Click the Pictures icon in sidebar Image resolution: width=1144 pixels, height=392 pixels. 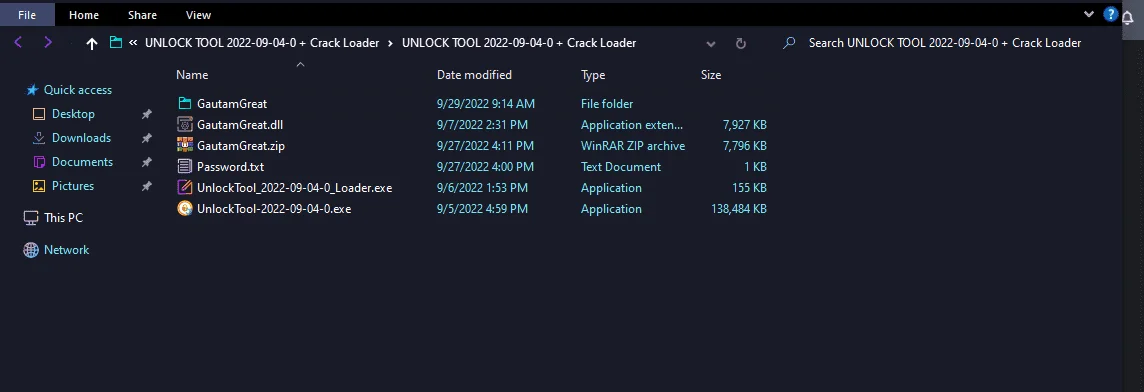click(x=39, y=186)
